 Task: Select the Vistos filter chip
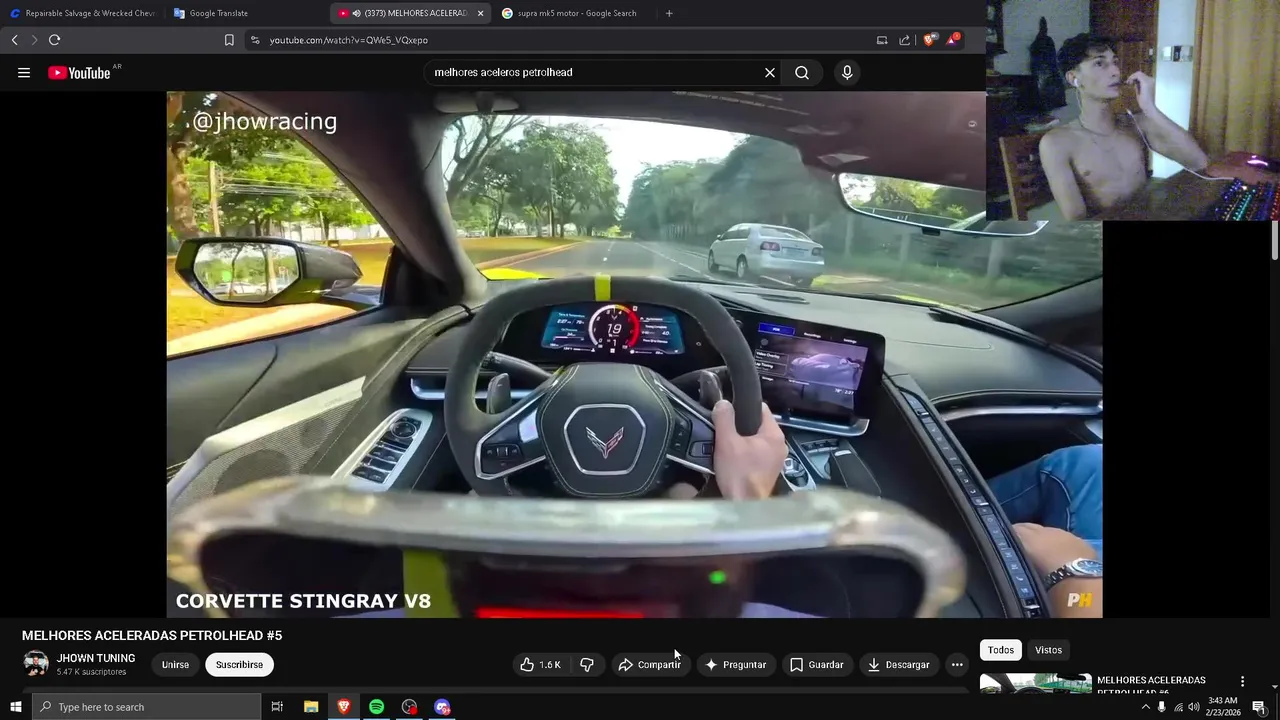pyautogui.click(x=1048, y=650)
